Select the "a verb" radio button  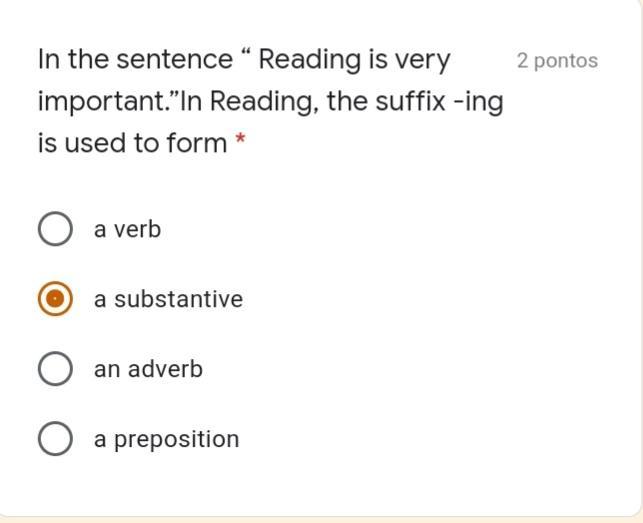[55, 229]
